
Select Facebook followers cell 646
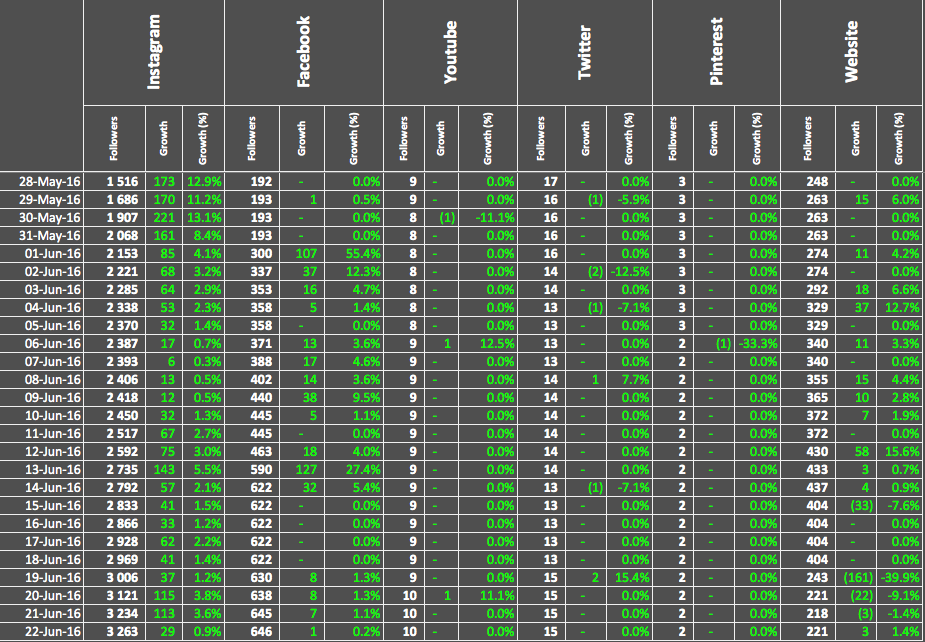tap(252, 632)
